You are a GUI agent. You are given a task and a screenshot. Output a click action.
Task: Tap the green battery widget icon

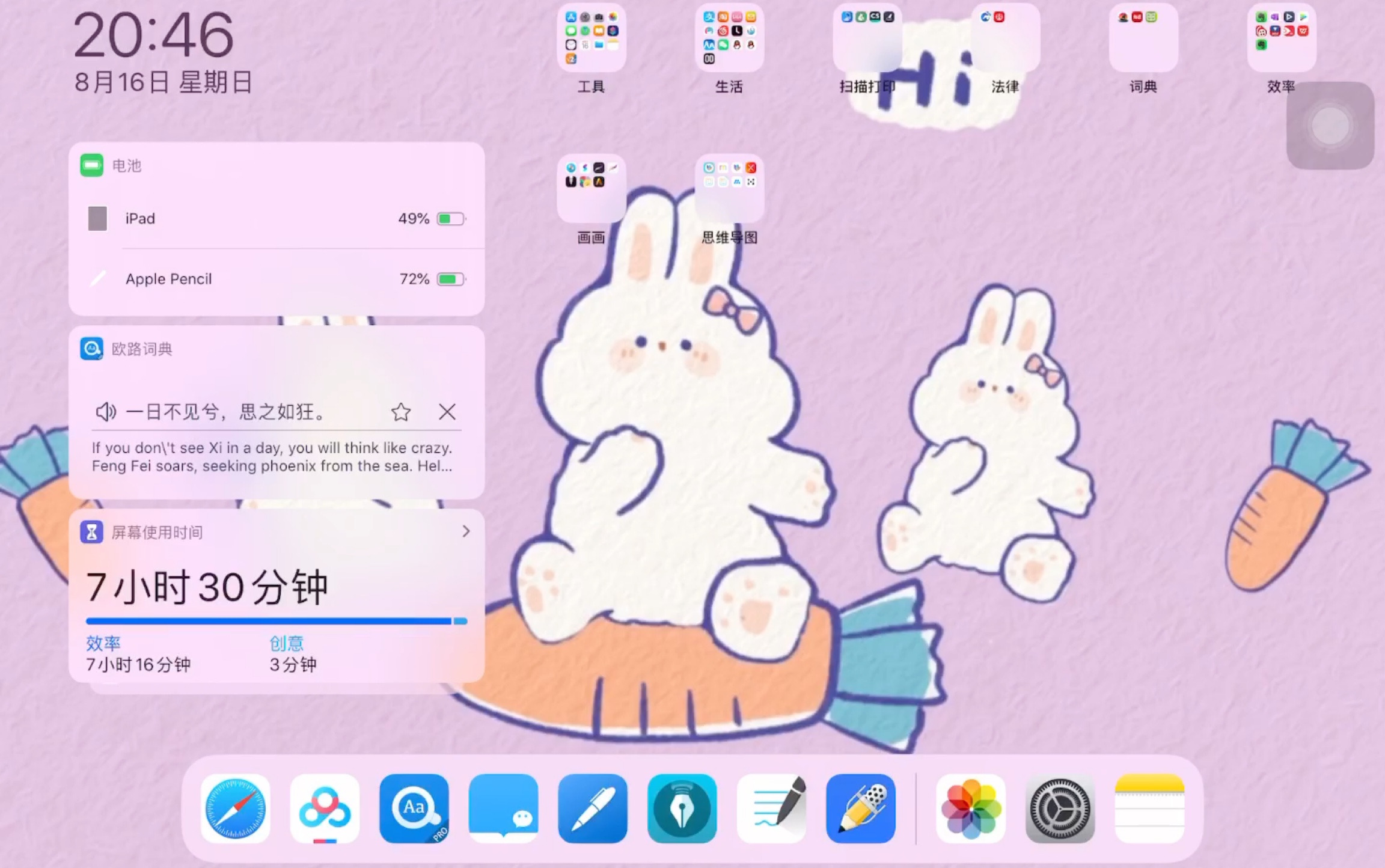[x=92, y=165]
